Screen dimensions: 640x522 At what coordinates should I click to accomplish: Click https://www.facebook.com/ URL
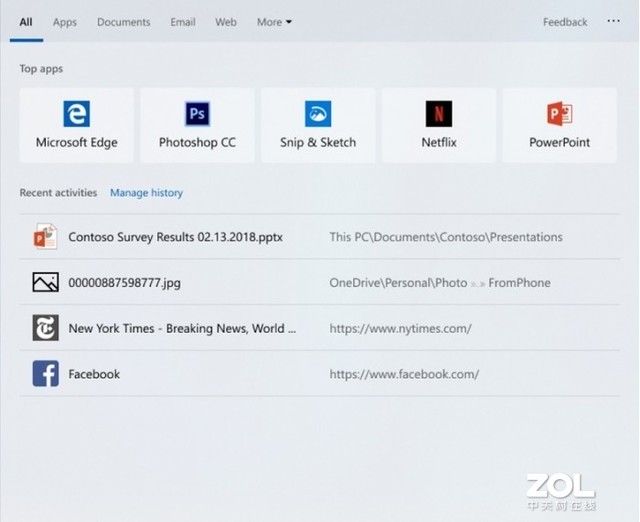coord(404,374)
